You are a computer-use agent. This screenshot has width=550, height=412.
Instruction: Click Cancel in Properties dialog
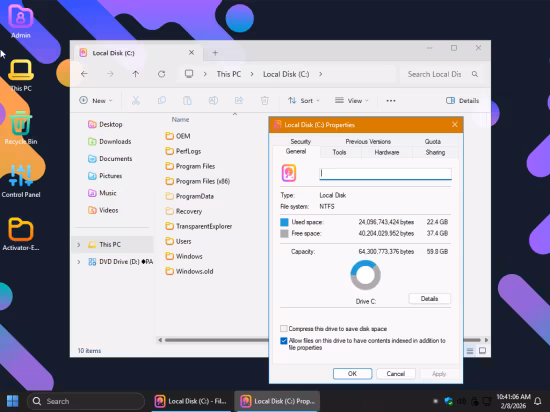click(396, 374)
